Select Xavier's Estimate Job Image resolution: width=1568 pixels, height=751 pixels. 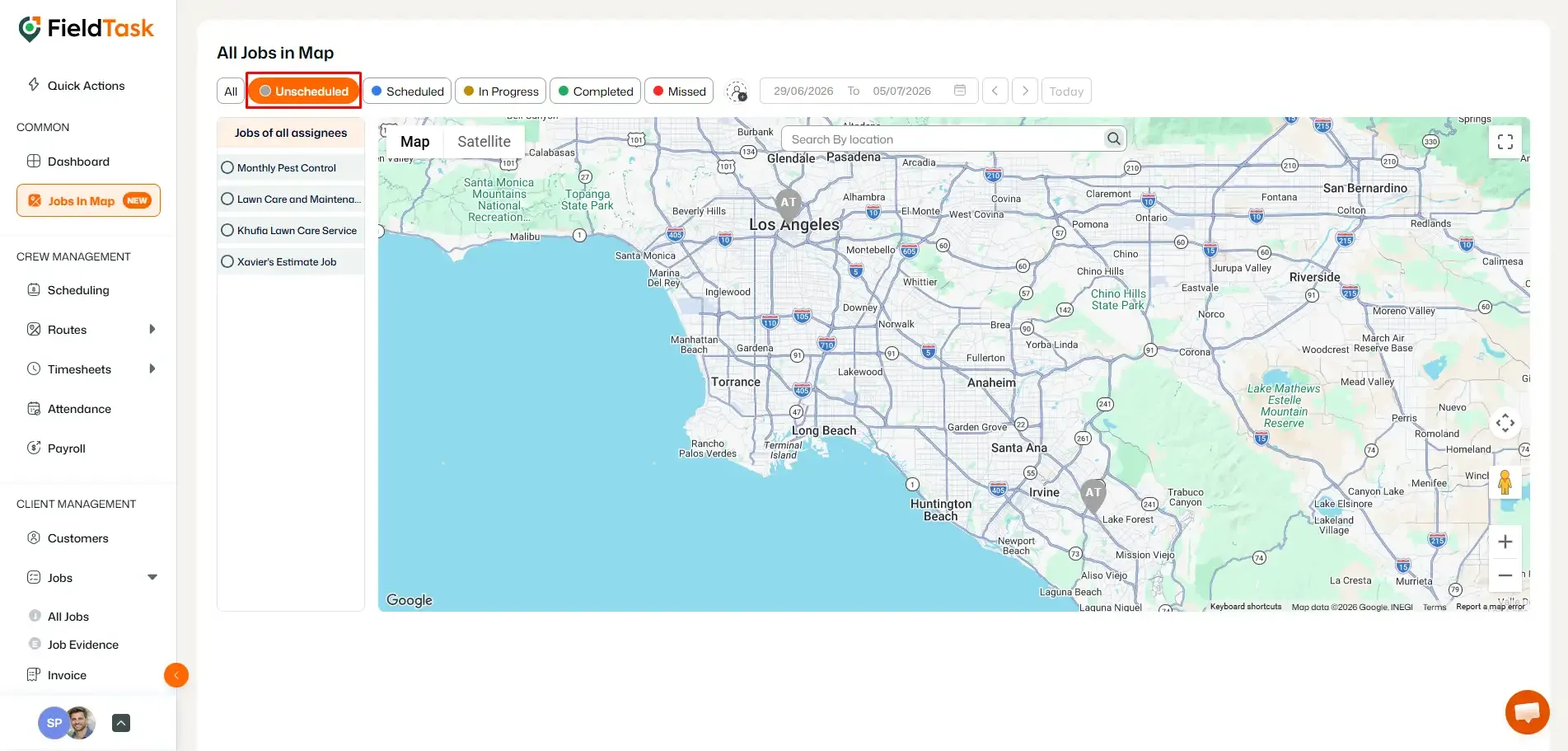pyautogui.click(x=291, y=262)
